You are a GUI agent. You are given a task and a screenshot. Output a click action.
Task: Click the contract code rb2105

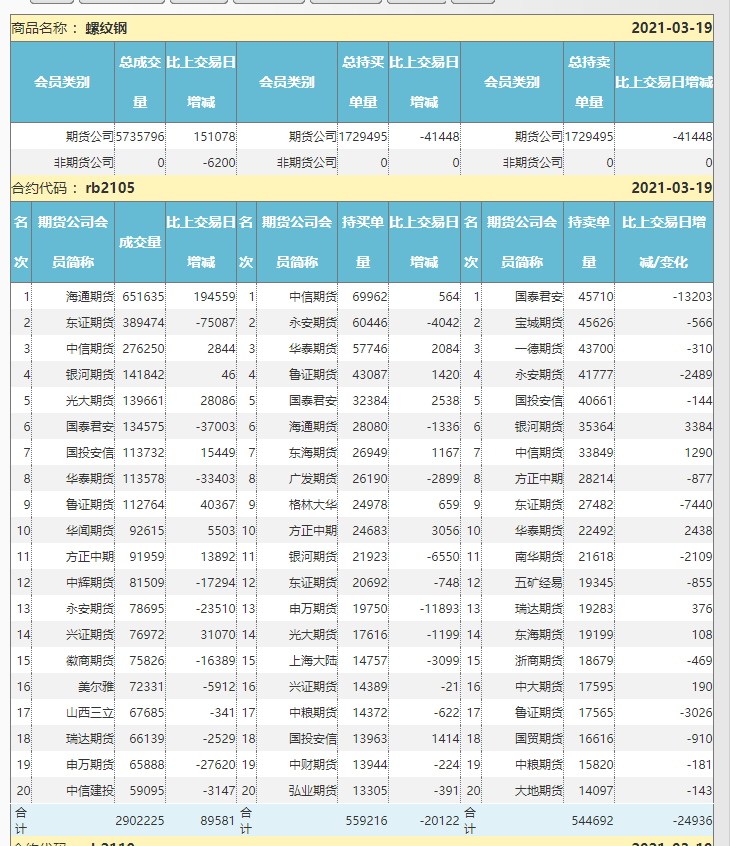tap(110, 188)
